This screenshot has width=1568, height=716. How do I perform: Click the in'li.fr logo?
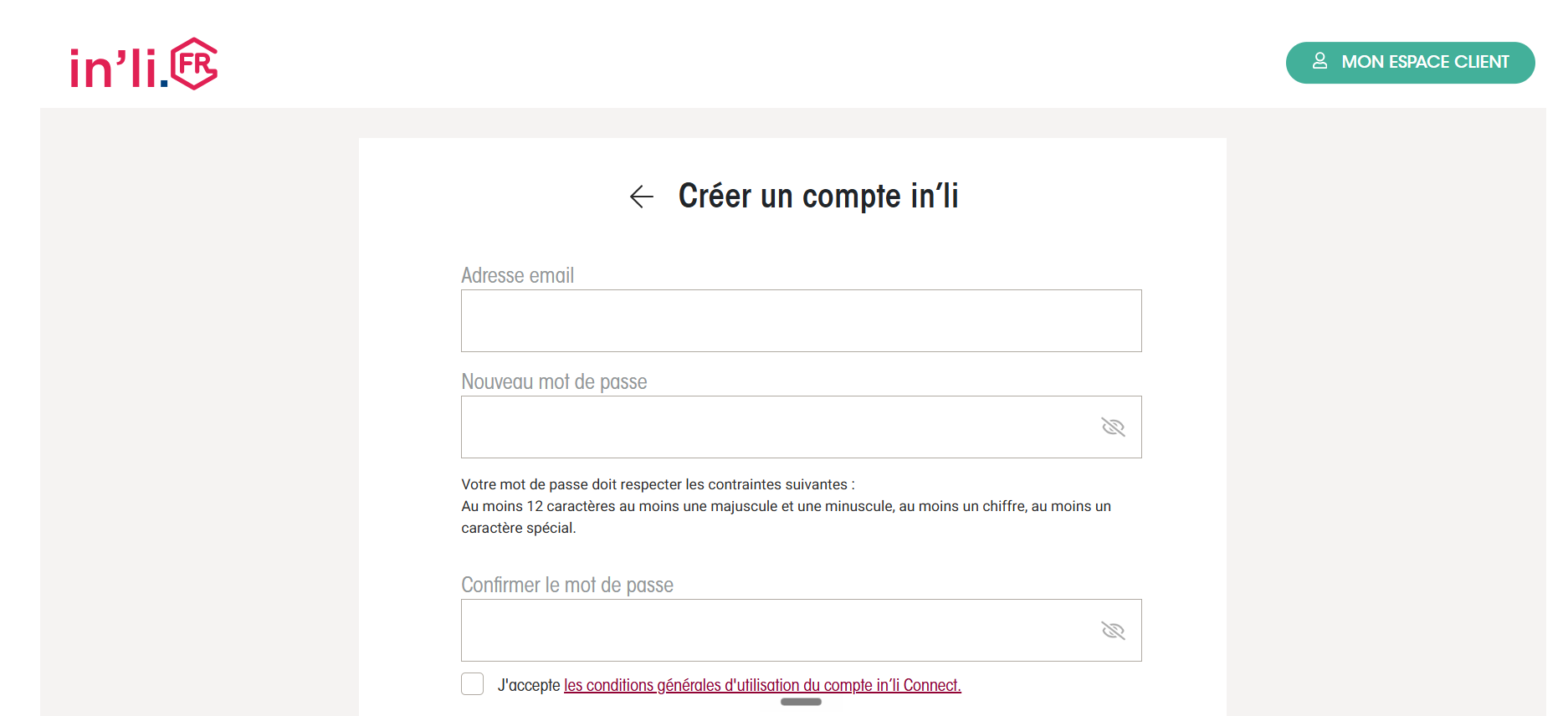[x=144, y=64]
